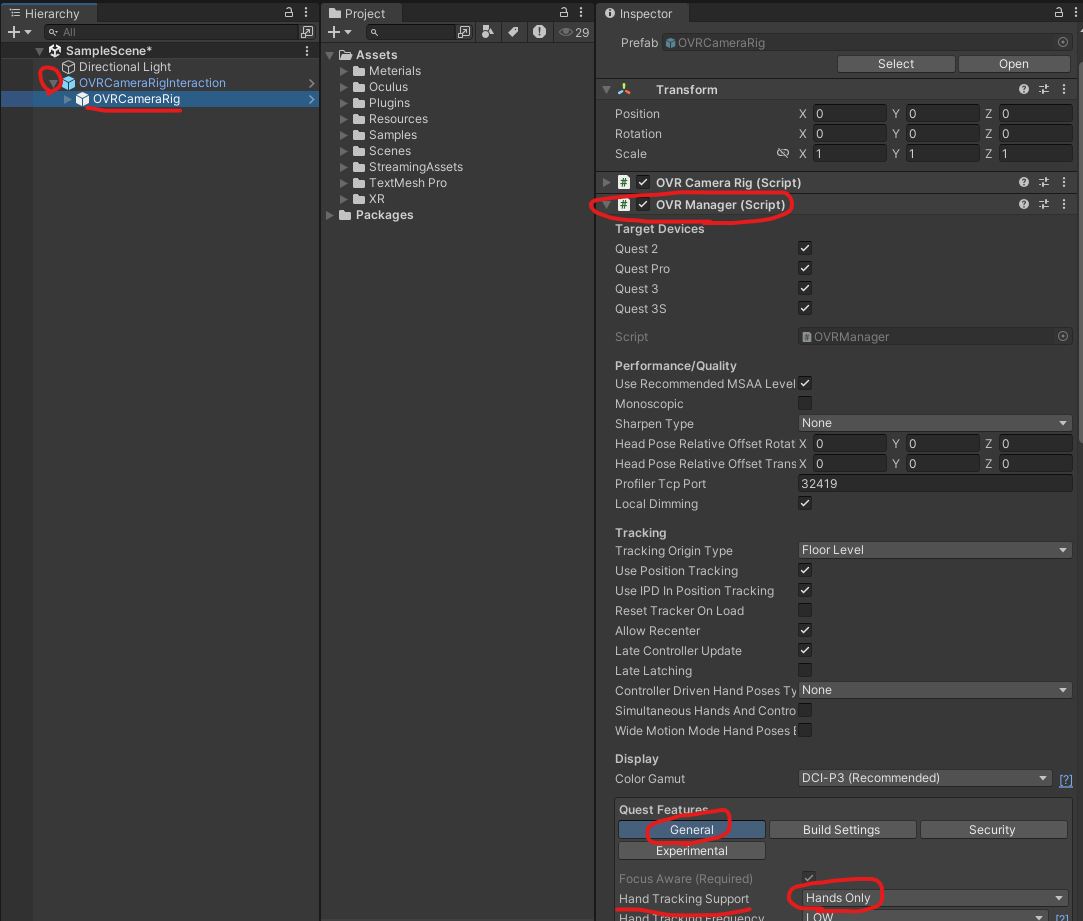Search by type icon in Project
Image resolution: width=1083 pixels, height=921 pixels.
(x=488, y=32)
